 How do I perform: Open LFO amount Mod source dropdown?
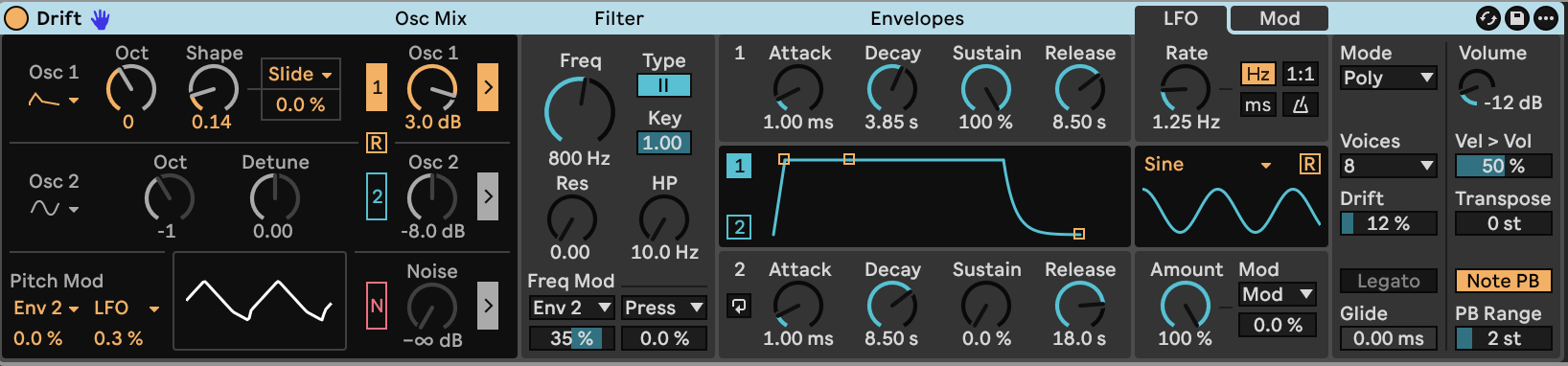tap(1278, 294)
